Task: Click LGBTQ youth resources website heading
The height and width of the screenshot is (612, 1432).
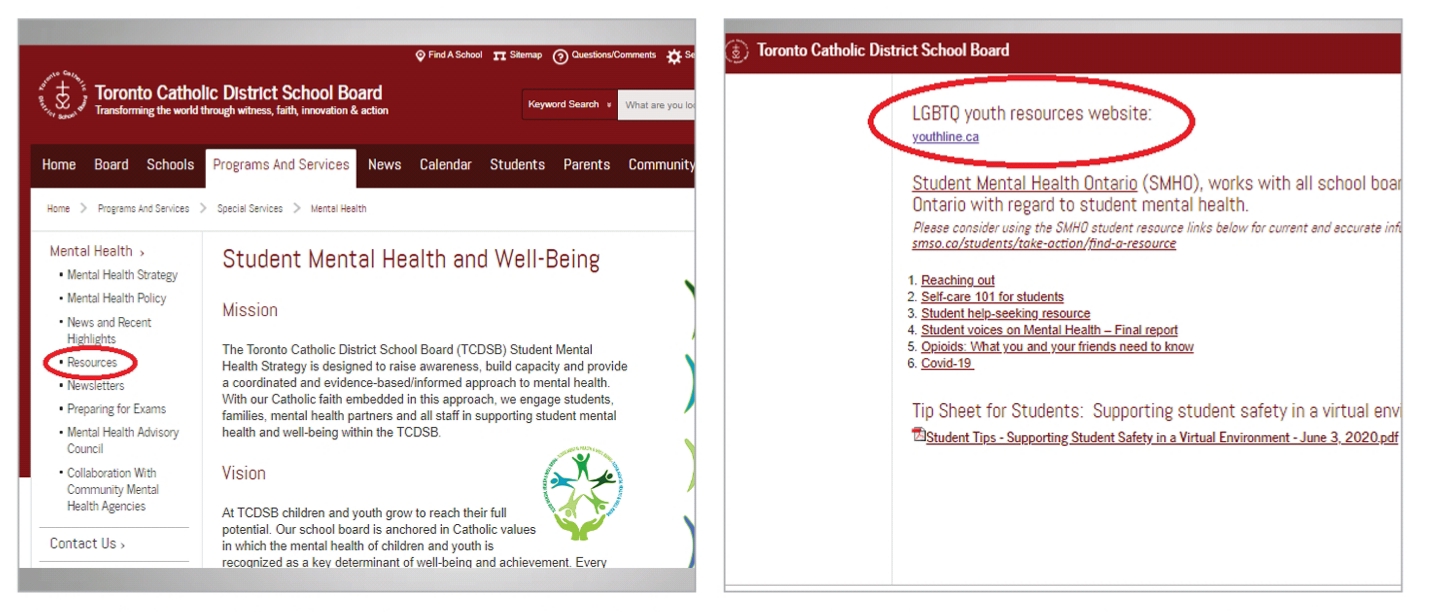Action: (x=1031, y=113)
